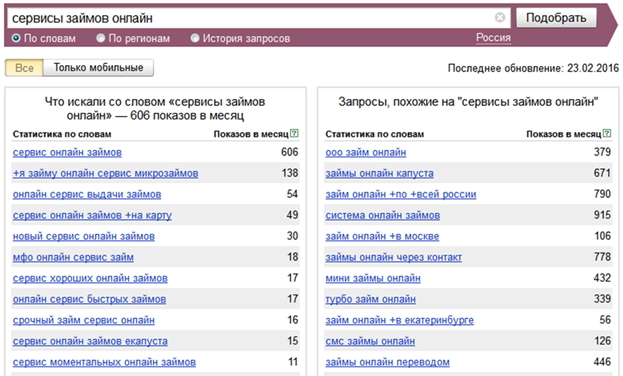Open 'онлайн сервис быстрых займов' link
Screen dimensions: 623x376
pyautogui.click(x=89, y=299)
